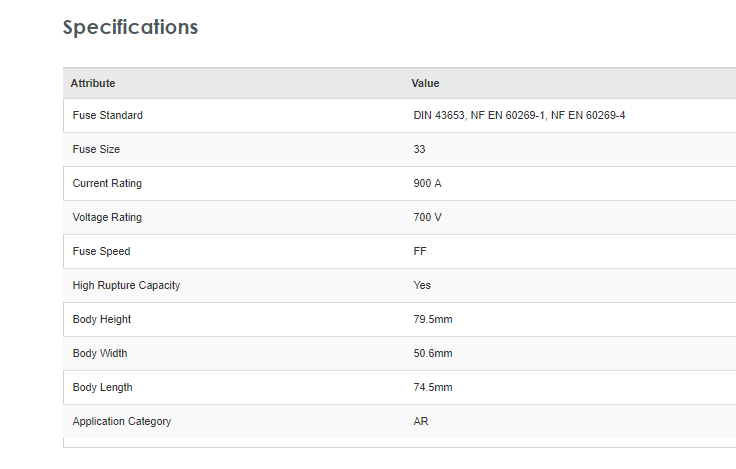
Task: Select the Body Width attribute label
Action: (100, 354)
